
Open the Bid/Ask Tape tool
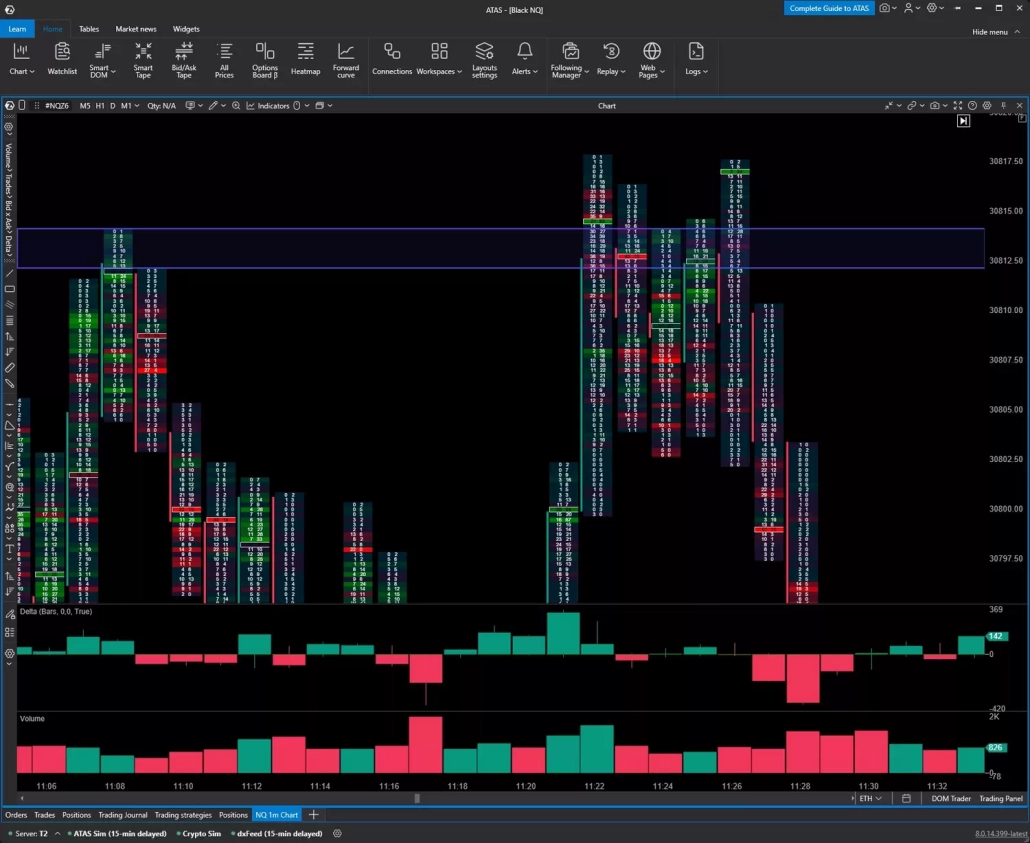[184, 60]
